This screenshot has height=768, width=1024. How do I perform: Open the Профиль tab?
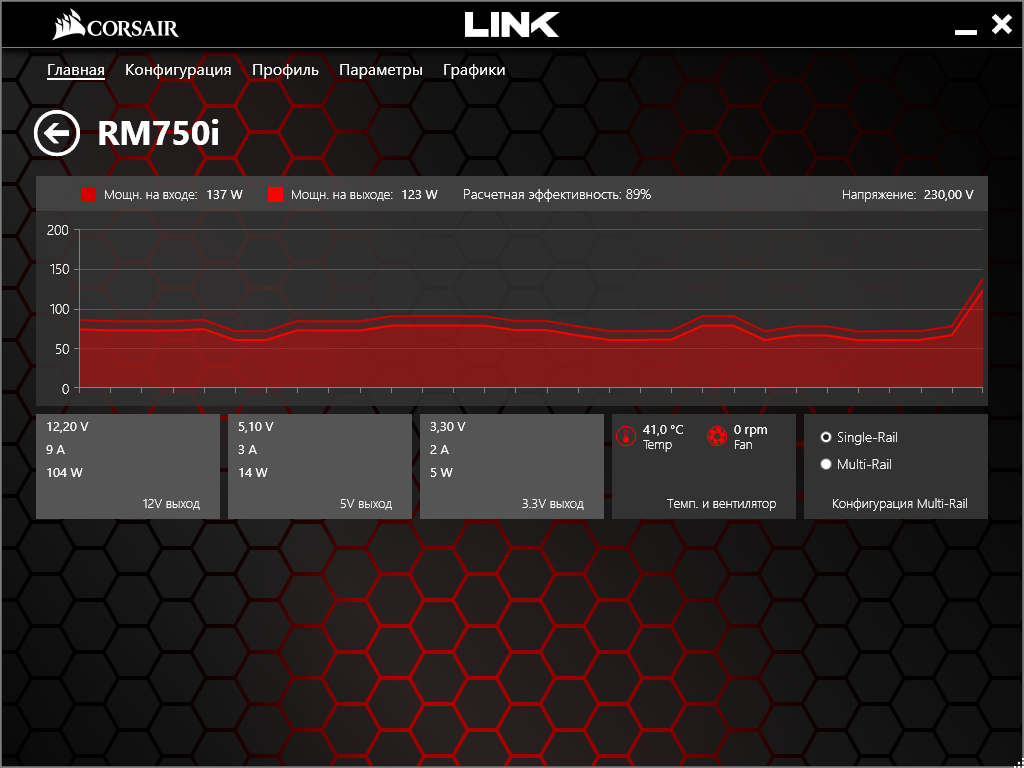click(285, 70)
